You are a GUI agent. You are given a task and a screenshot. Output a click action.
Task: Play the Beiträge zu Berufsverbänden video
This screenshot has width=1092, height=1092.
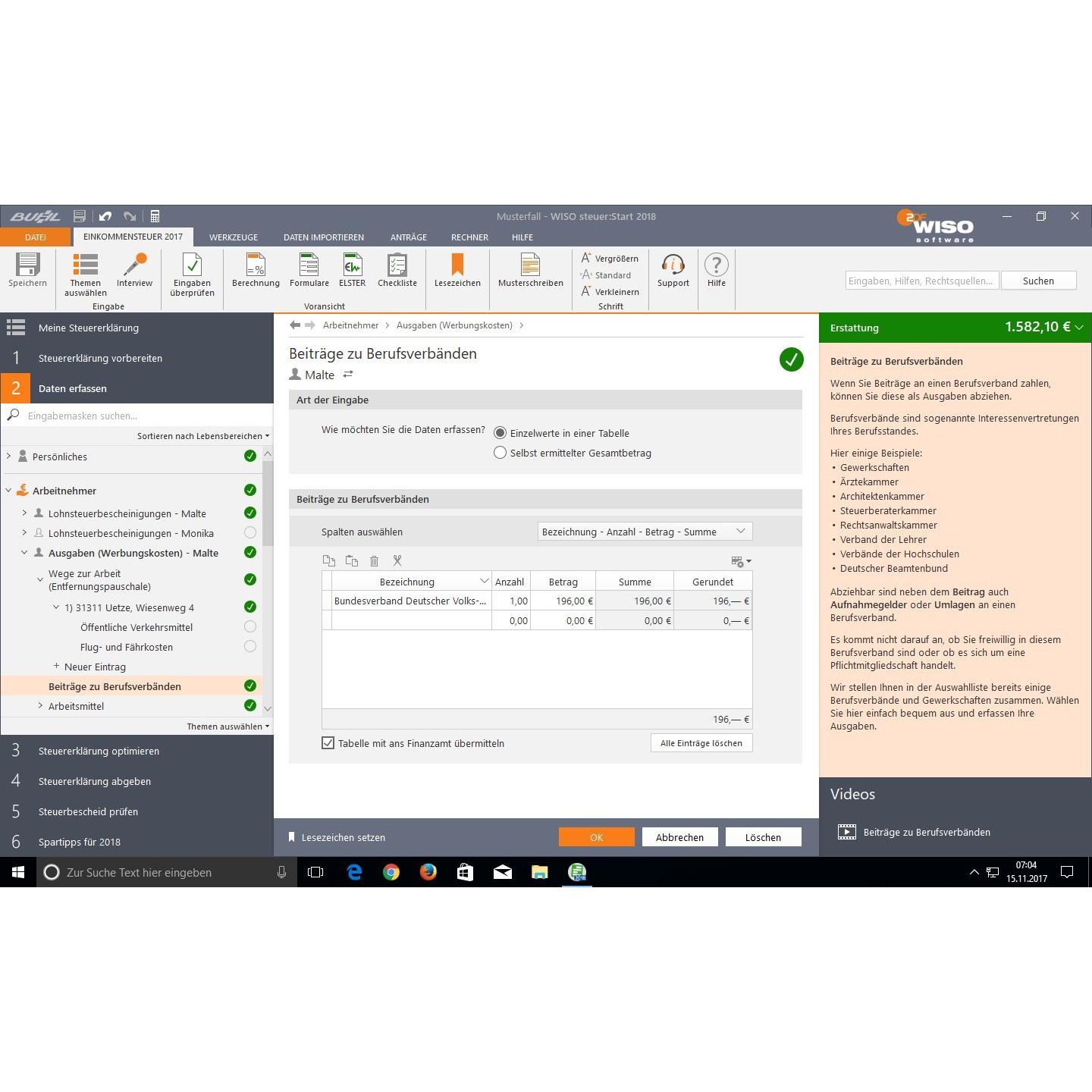pos(846,832)
